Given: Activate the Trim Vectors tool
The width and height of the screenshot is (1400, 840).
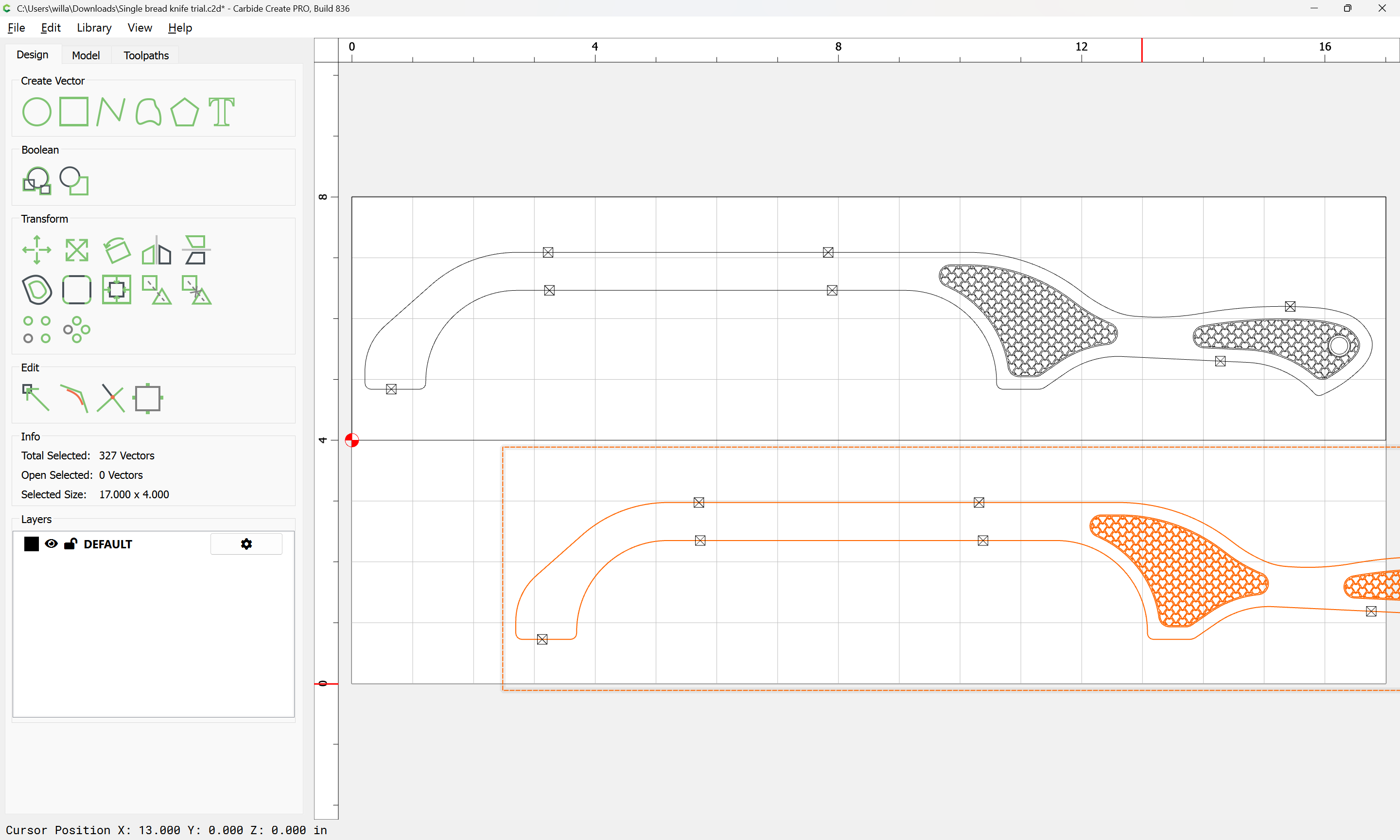Looking at the screenshot, I should coord(110,398).
